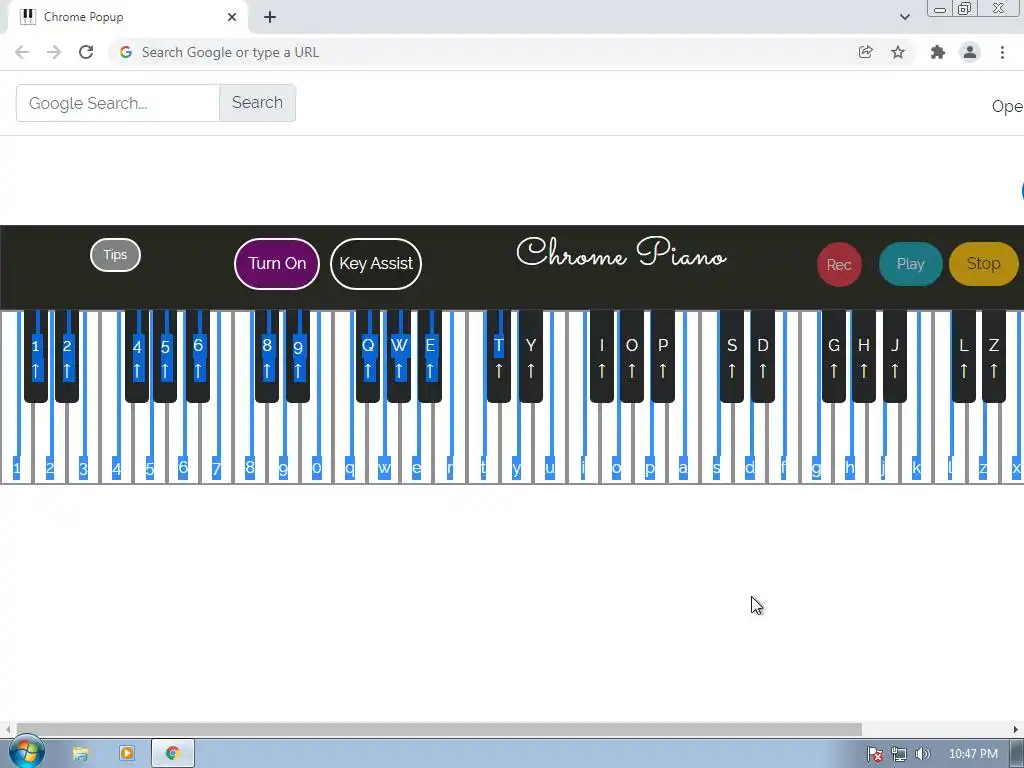The height and width of the screenshot is (768, 1024).
Task: Play the black piano key labeled 4
Action: 136,356
